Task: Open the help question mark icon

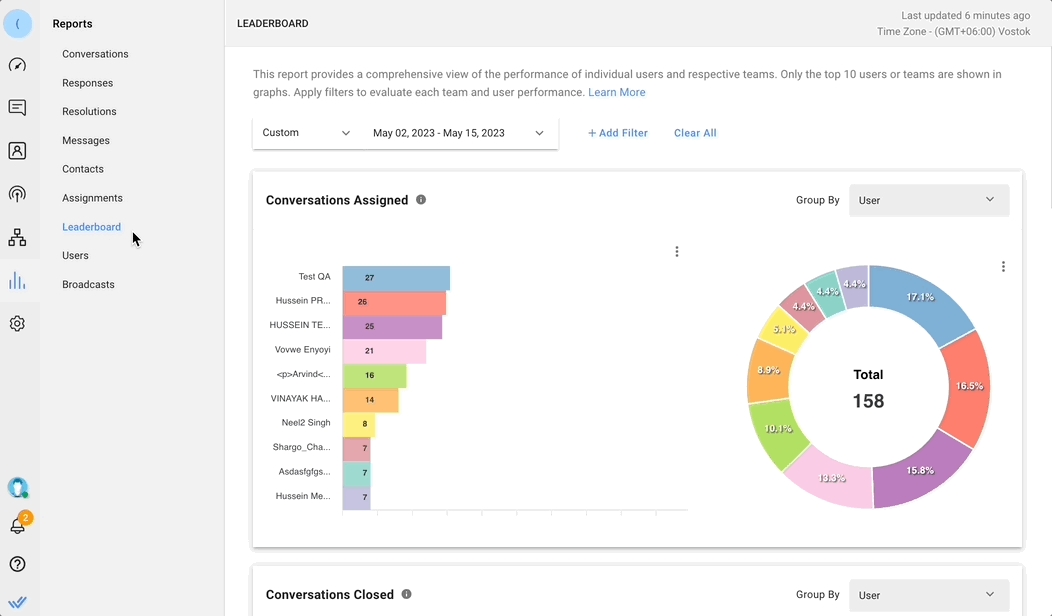Action: 17,564
